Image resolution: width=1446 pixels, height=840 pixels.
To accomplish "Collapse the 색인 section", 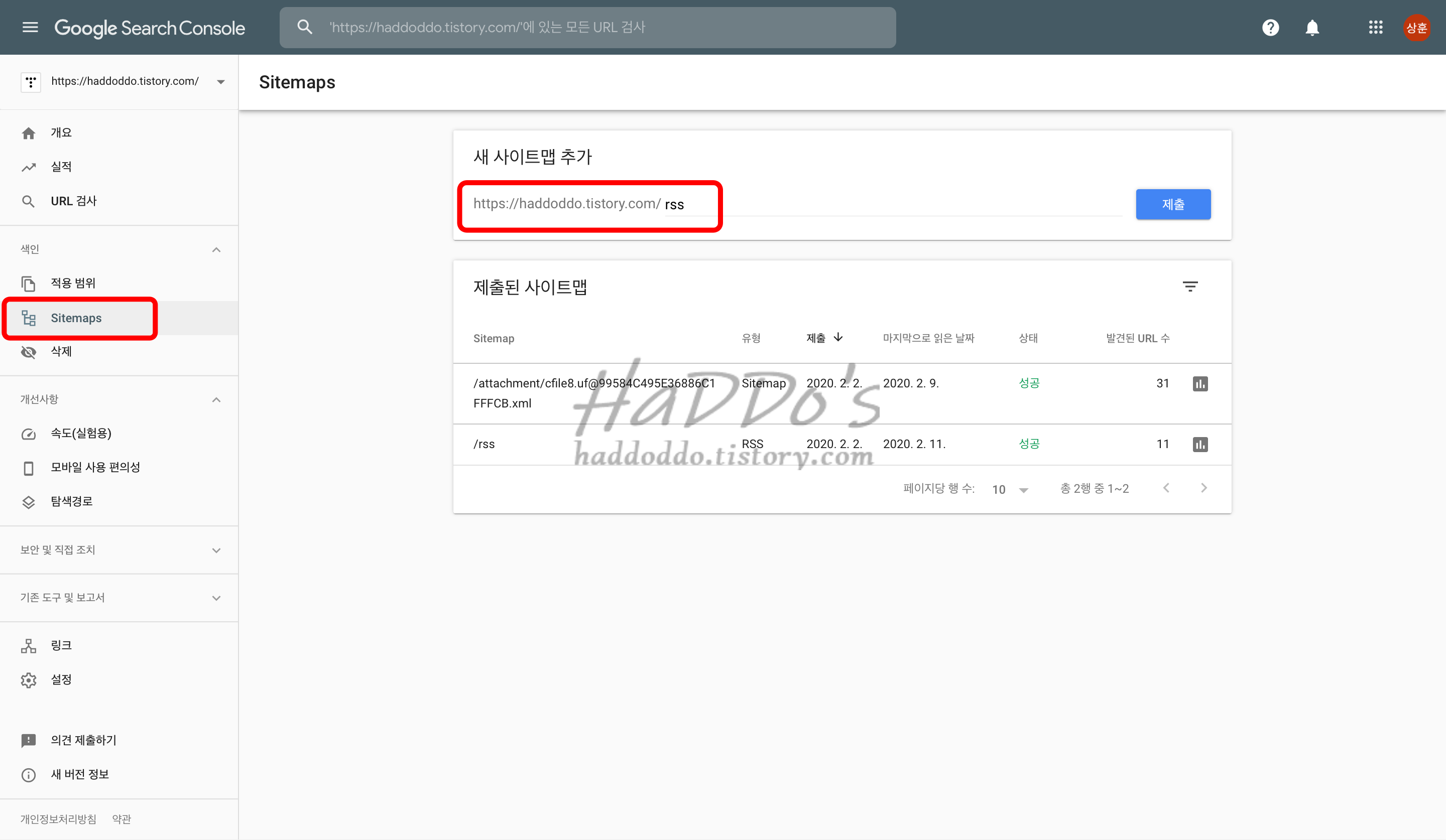I will click(216, 249).
